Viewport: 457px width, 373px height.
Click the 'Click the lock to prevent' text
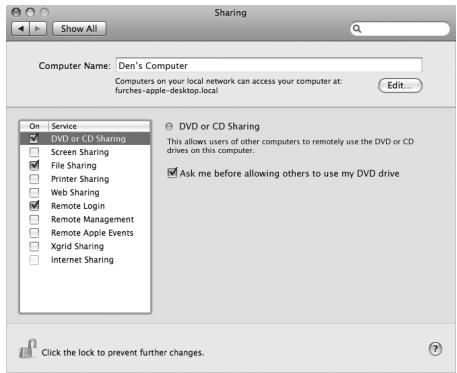point(123,353)
